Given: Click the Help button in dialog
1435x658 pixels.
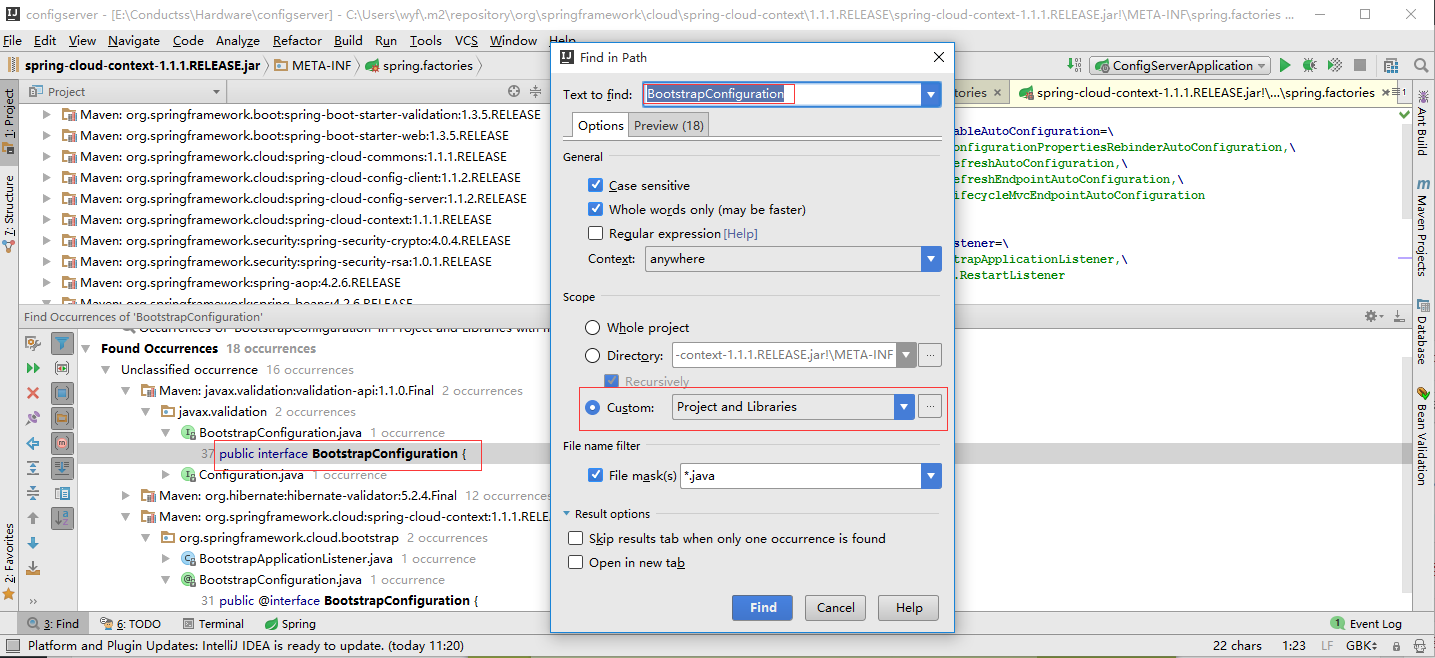Looking at the screenshot, I should (x=908, y=607).
